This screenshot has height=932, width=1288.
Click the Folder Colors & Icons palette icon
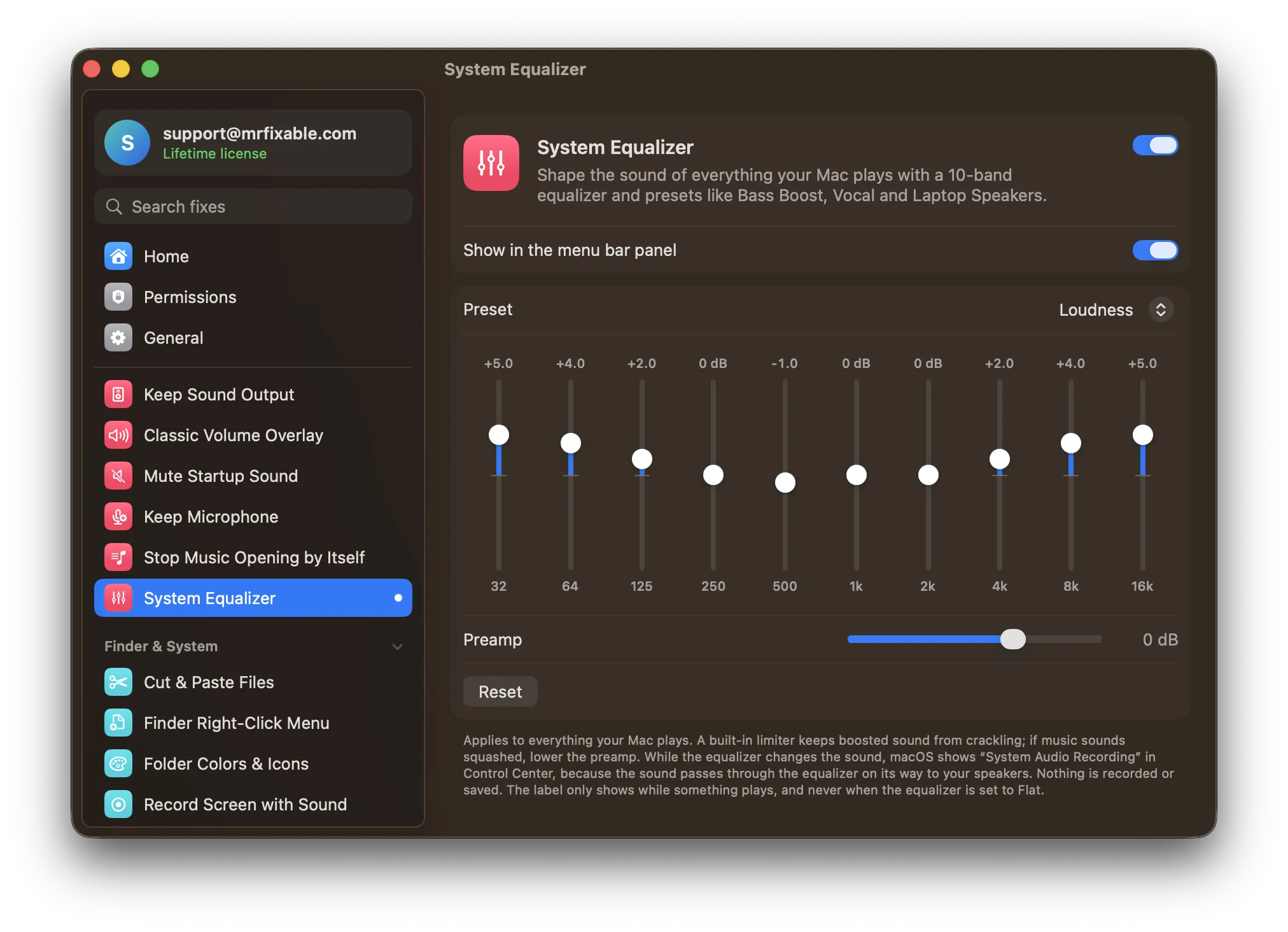pos(118,763)
